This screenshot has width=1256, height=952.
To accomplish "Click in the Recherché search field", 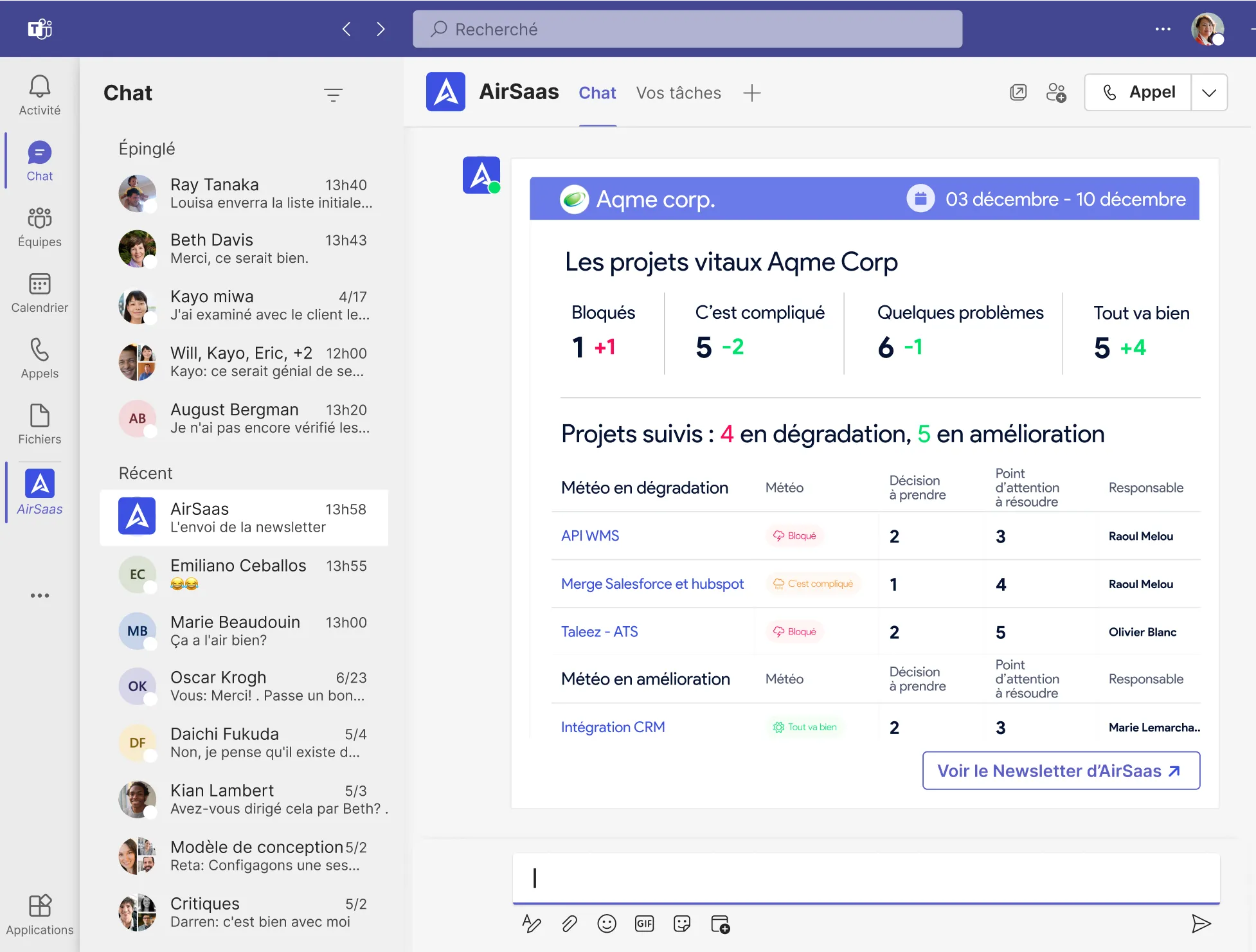I will 687,29.
